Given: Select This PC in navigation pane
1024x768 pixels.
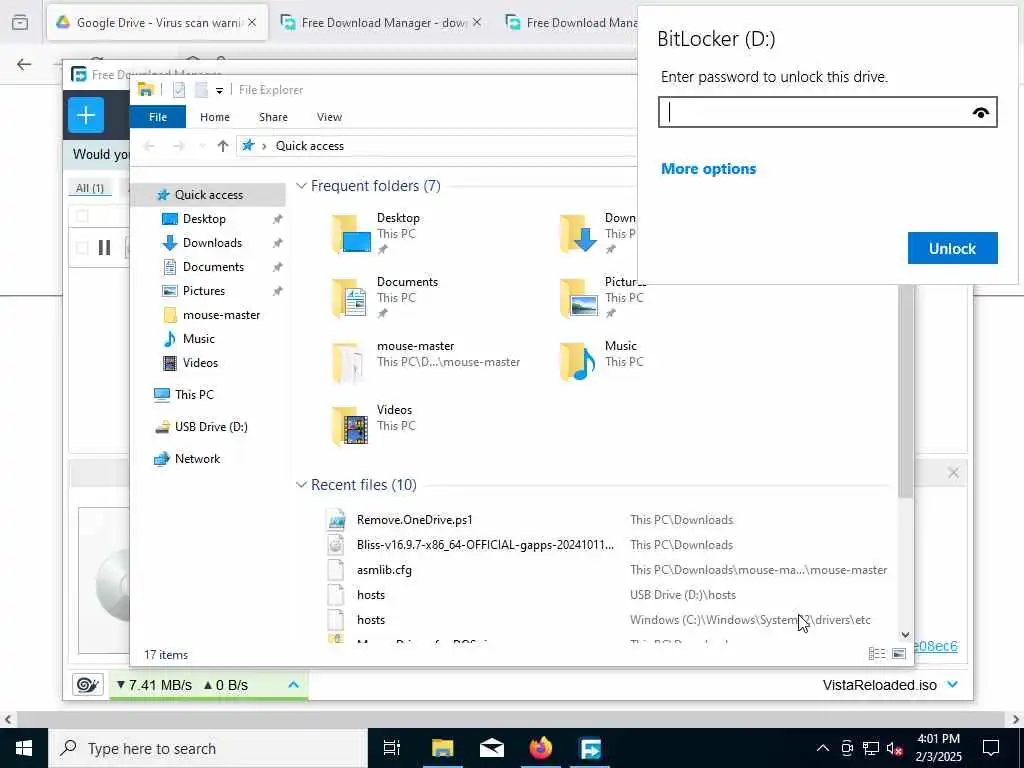Looking at the screenshot, I should [x=194, y=394].
